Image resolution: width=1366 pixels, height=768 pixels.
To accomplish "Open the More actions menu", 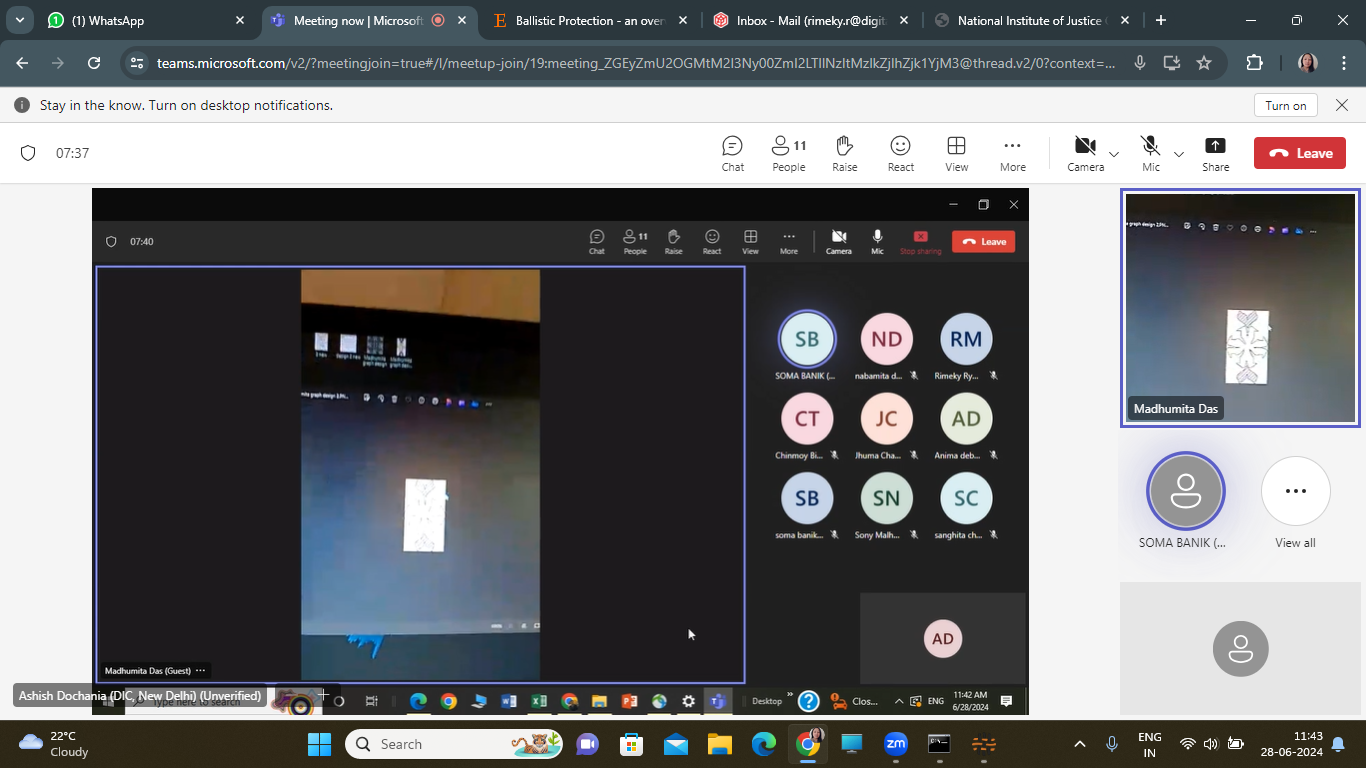I will (1013, 154).
